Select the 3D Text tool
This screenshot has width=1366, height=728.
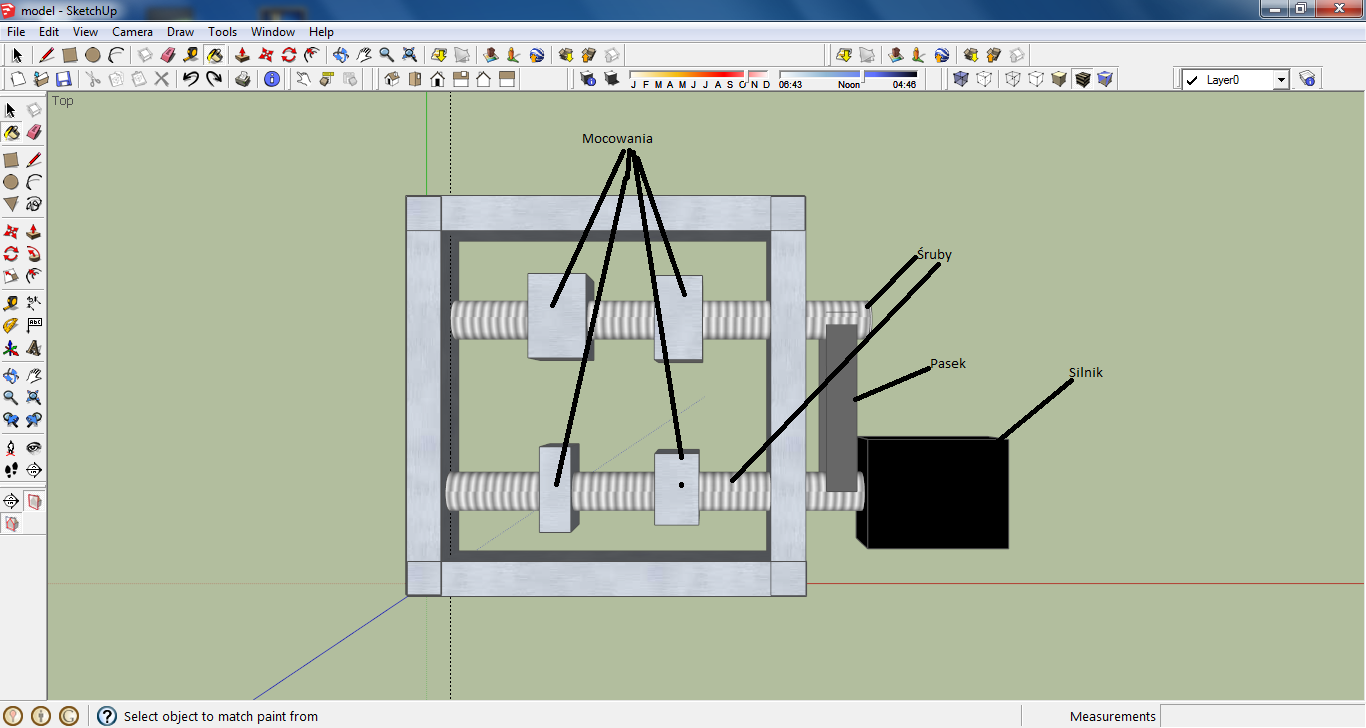point(34,348)
